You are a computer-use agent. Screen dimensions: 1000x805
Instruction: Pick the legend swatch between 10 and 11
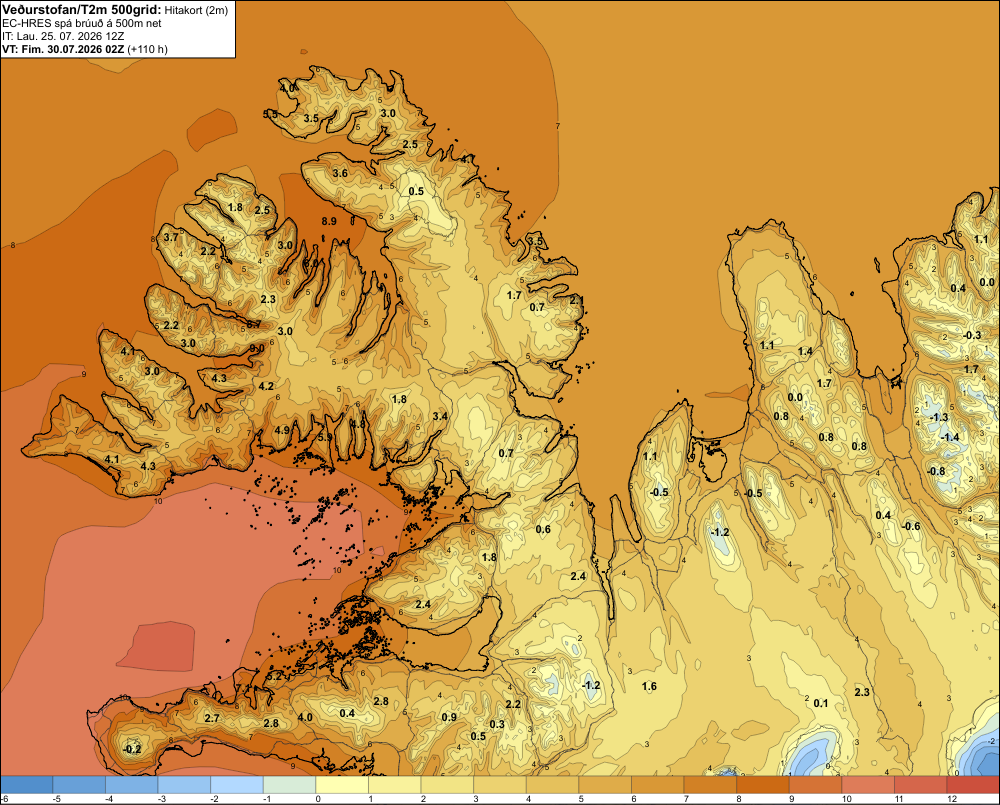point(869,784)
